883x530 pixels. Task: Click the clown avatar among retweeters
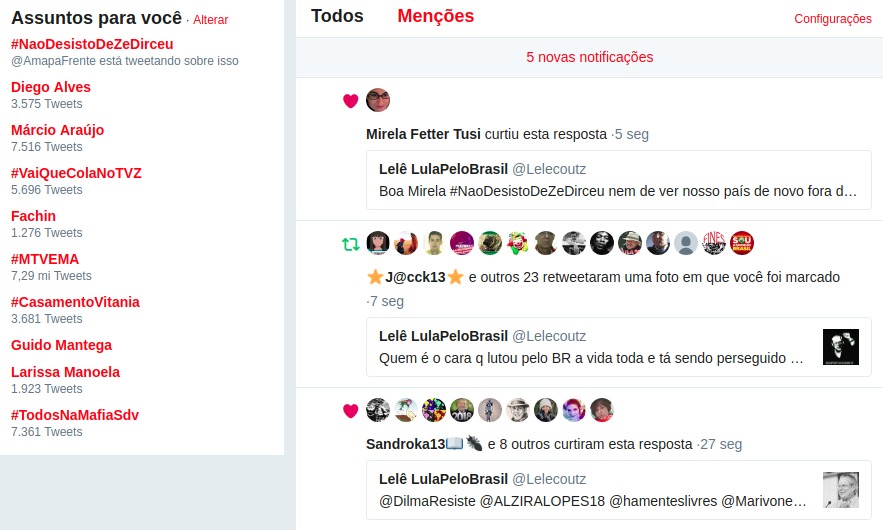518,243
